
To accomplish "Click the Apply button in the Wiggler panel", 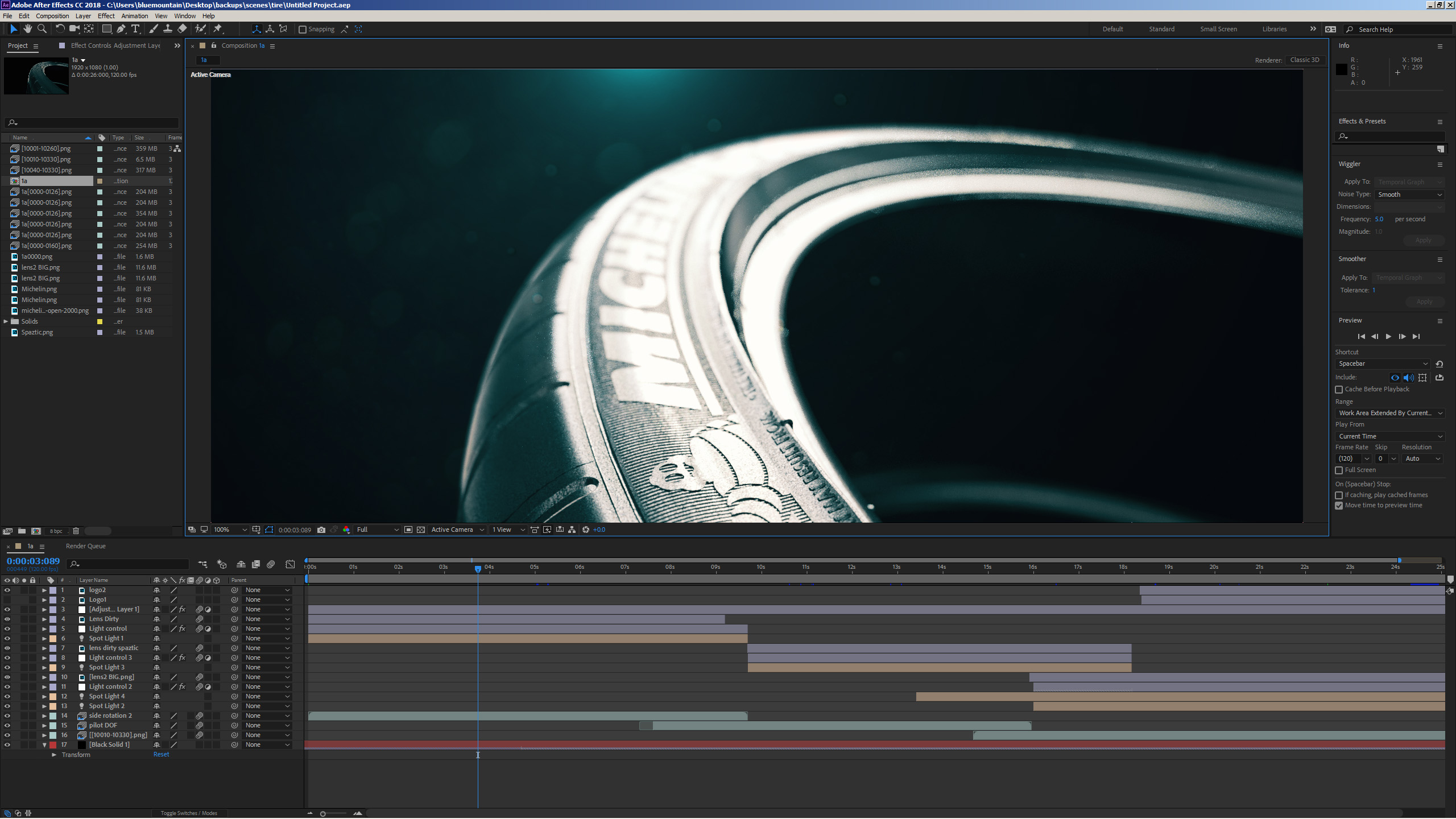I will tap(1423, 239).
